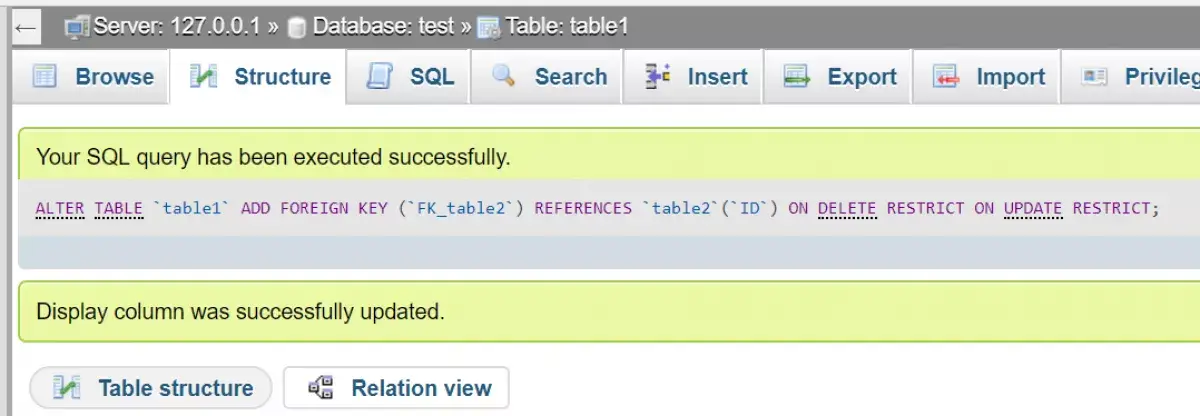This screenshot has width=1200, height=416.
Task: Click the server icon in breadcrumb
Action: click(x=77, y=27)
